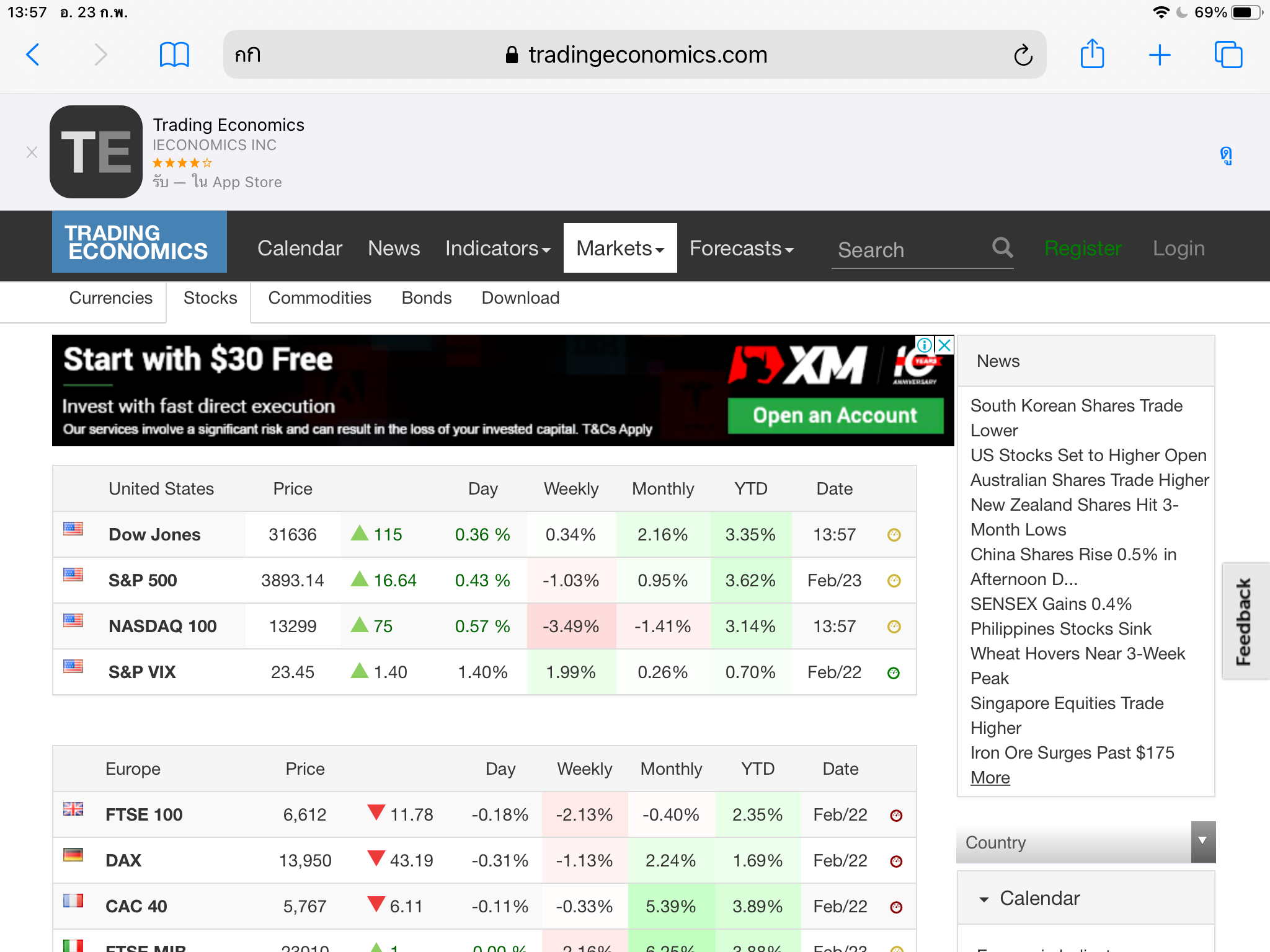Viewport: 1270px width, 952px height.
Task: Switch to the Commodities tab
Action: pos(319,298)
